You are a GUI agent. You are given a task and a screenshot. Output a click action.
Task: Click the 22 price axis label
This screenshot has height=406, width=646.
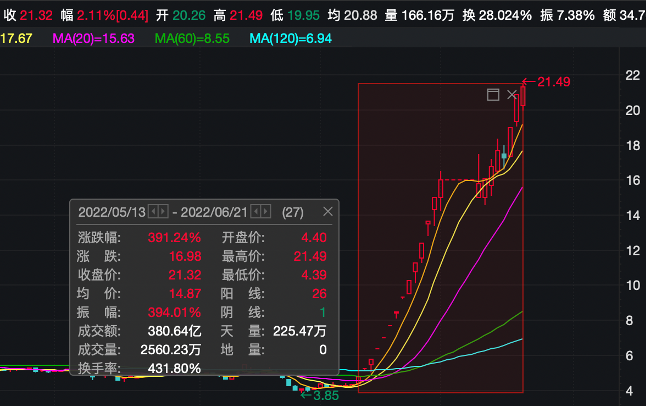(x=631, y=75)
